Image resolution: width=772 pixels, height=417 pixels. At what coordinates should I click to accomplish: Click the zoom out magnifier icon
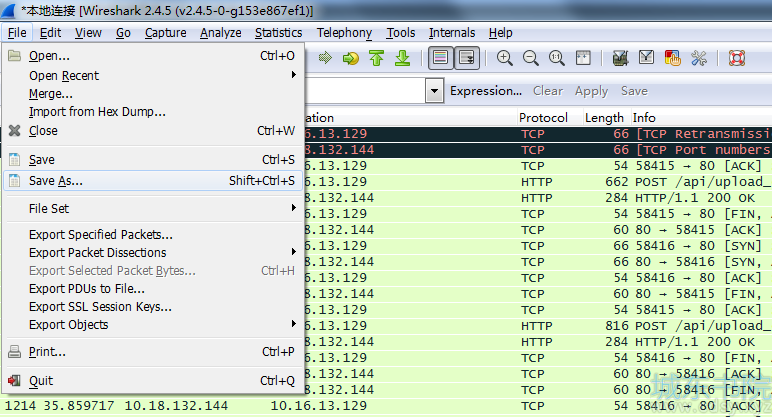[x=530, y=58]
